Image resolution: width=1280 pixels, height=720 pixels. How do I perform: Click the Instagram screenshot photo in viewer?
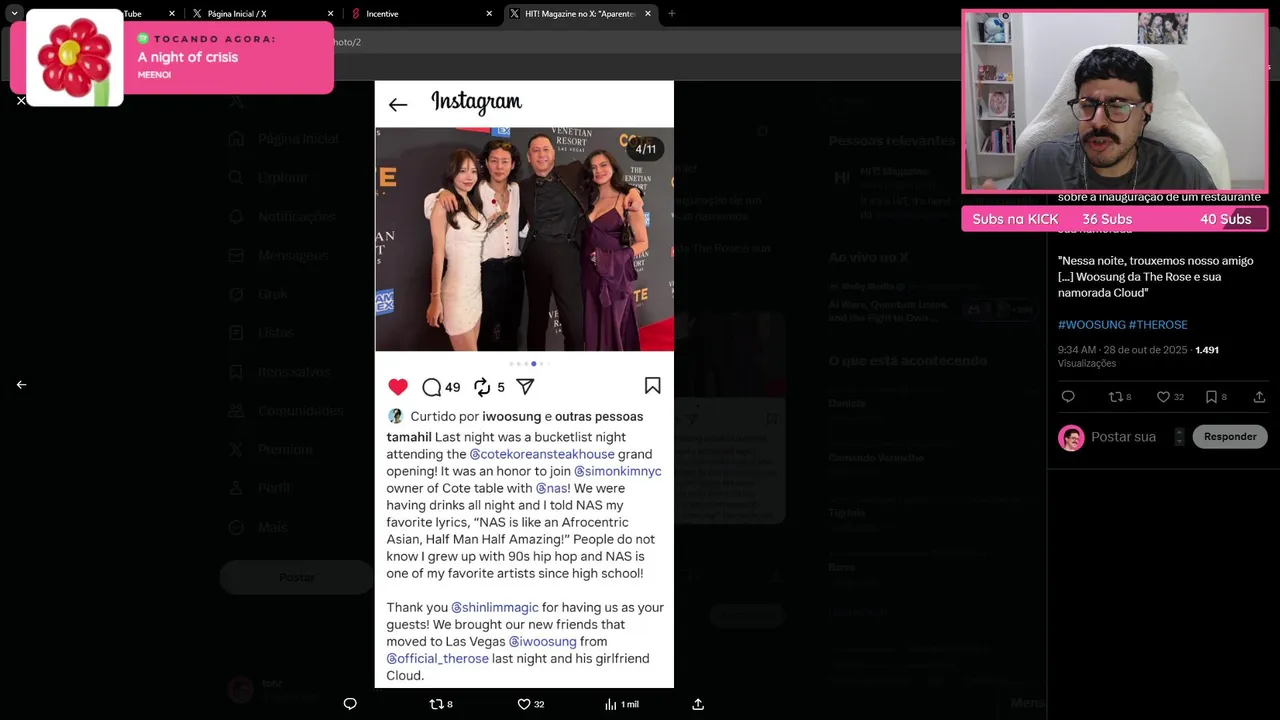(524, 384)
